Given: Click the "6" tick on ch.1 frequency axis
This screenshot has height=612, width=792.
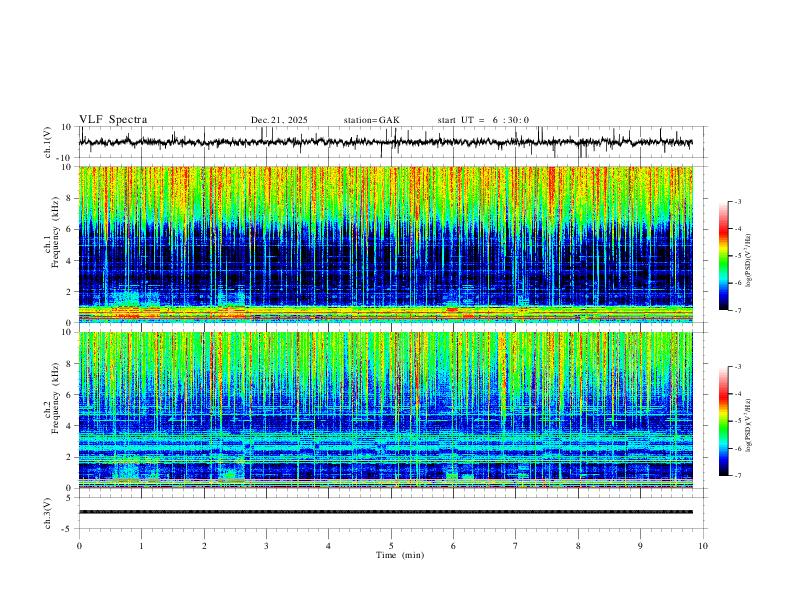Looking at the screenshot, I should (69, 229).
